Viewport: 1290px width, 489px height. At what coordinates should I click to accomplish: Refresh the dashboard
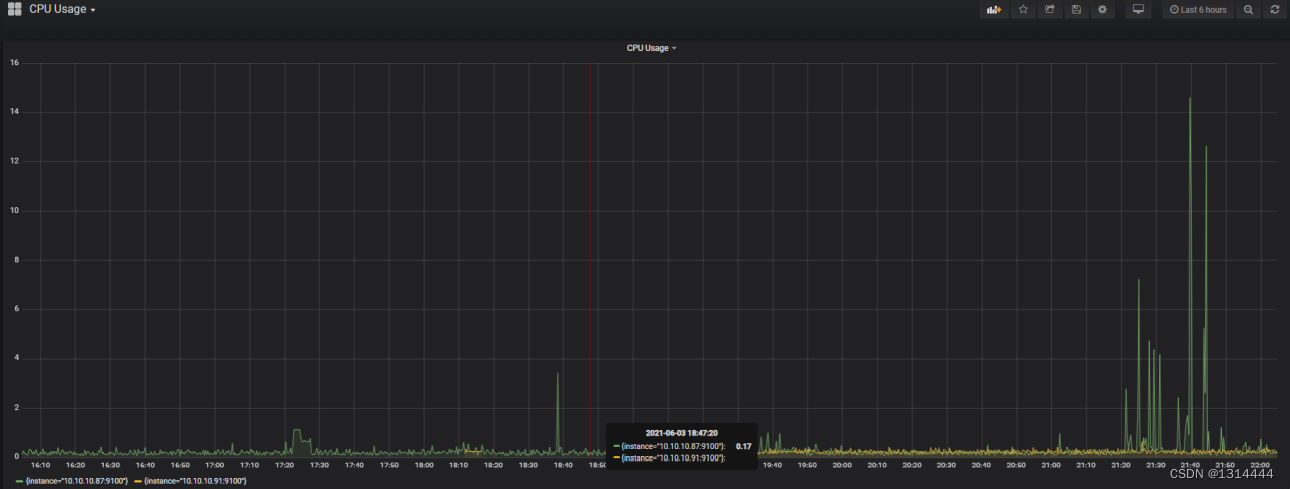1274,9
